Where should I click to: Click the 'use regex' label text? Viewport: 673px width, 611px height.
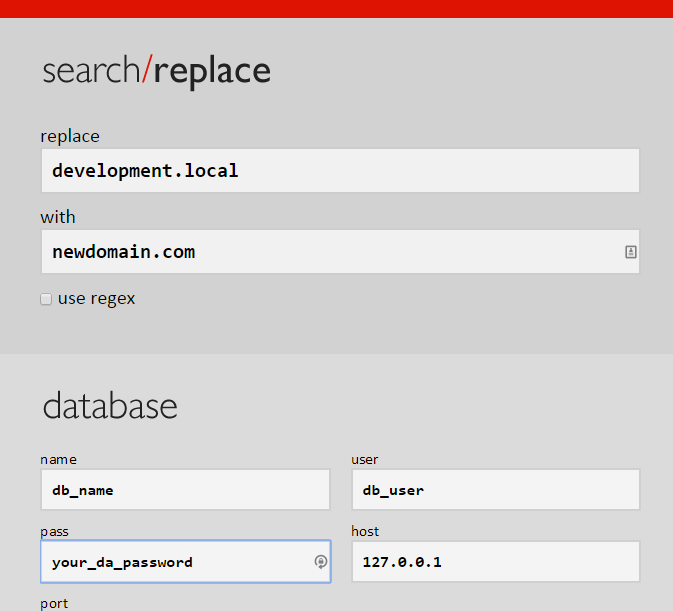[97, 299]
